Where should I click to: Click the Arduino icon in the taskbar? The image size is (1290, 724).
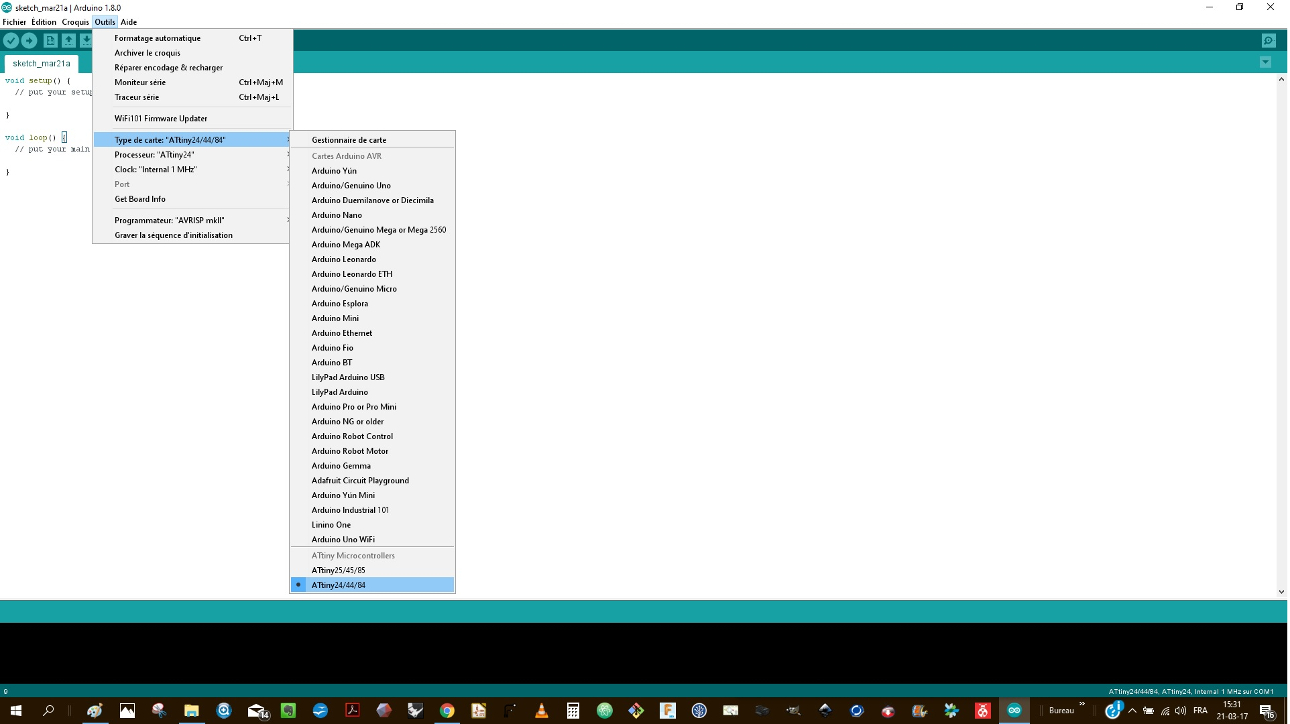[1015, 710]
